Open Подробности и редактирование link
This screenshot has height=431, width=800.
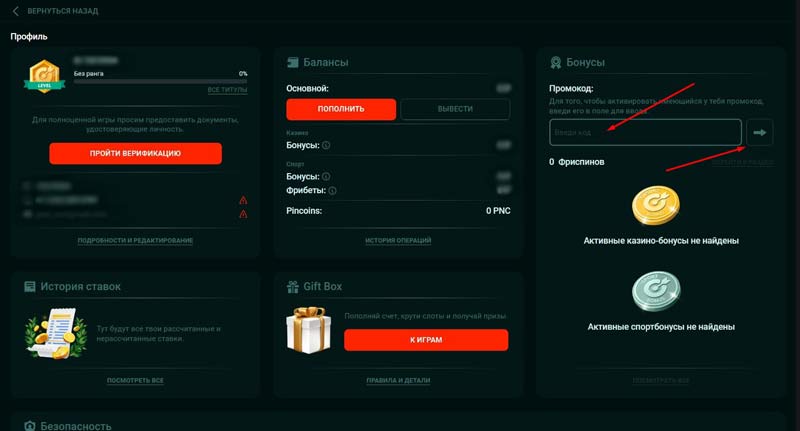pyautogui.click(x=135, y=240)
